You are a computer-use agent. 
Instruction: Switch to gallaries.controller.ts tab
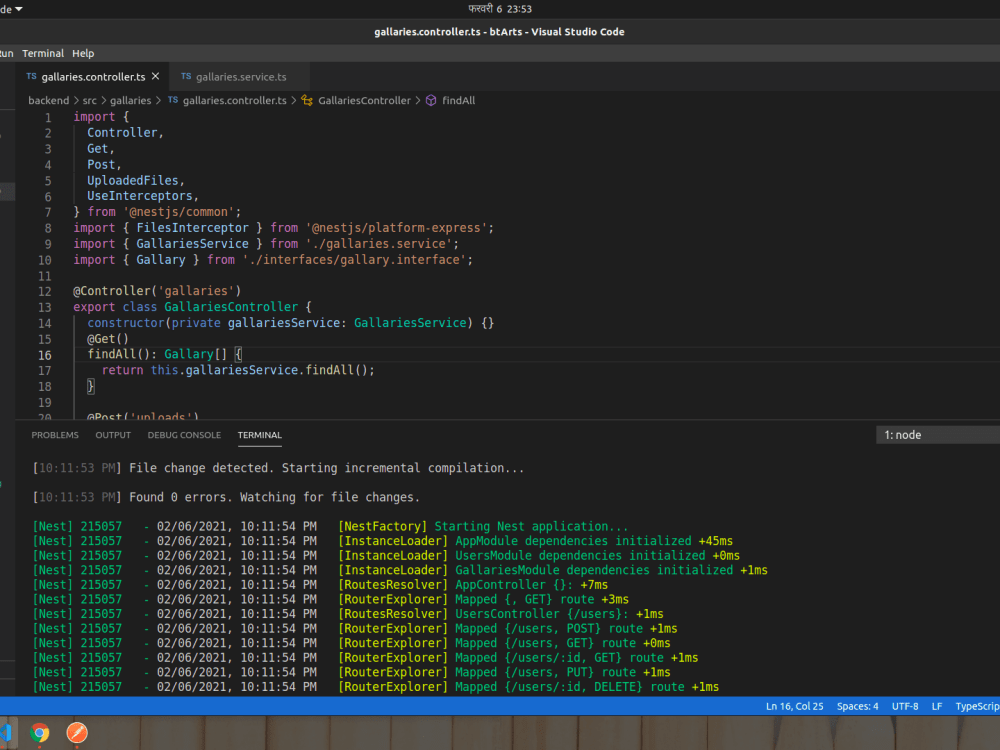pyautogui.click(x=93, y=77)
